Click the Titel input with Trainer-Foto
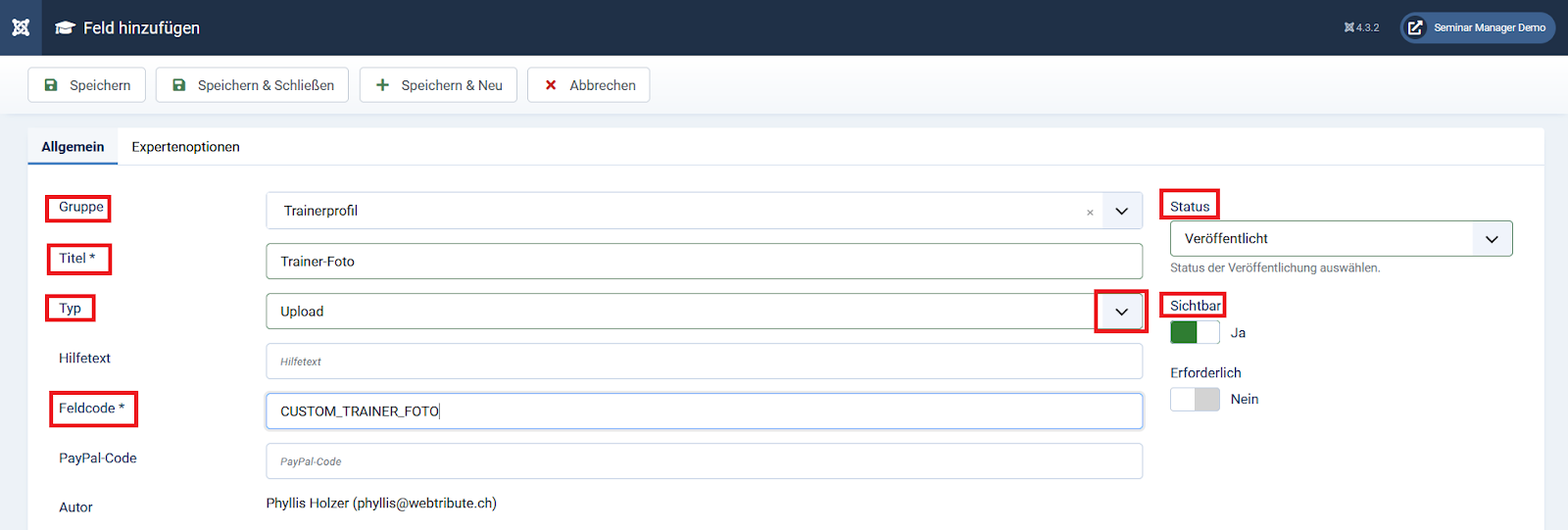Image resolution: width=1568 pixels, height=530 pixels. (x=704, y=262)
